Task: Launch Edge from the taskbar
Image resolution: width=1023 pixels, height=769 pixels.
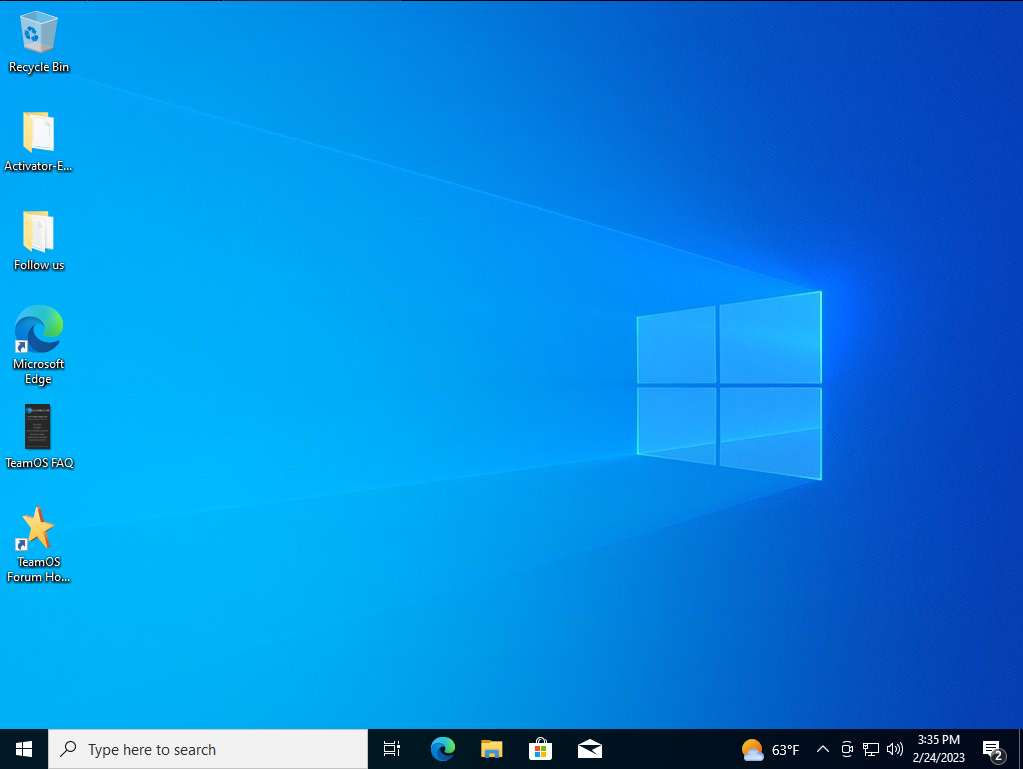Action: [x=443, y=749]
